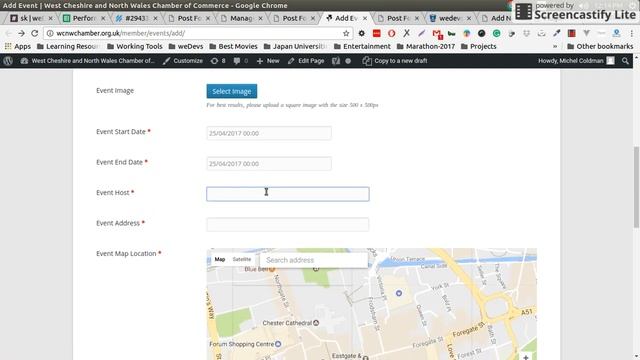
Task: Click the browser forward arrow
Action: 22,33
